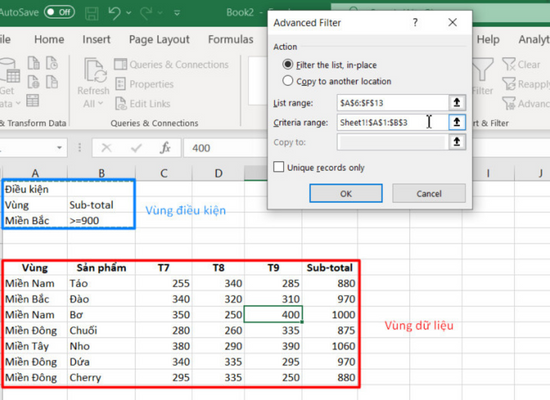550x400 pixels.
Task: Confirm filter with OK button
Action: (x=346, y=193)
